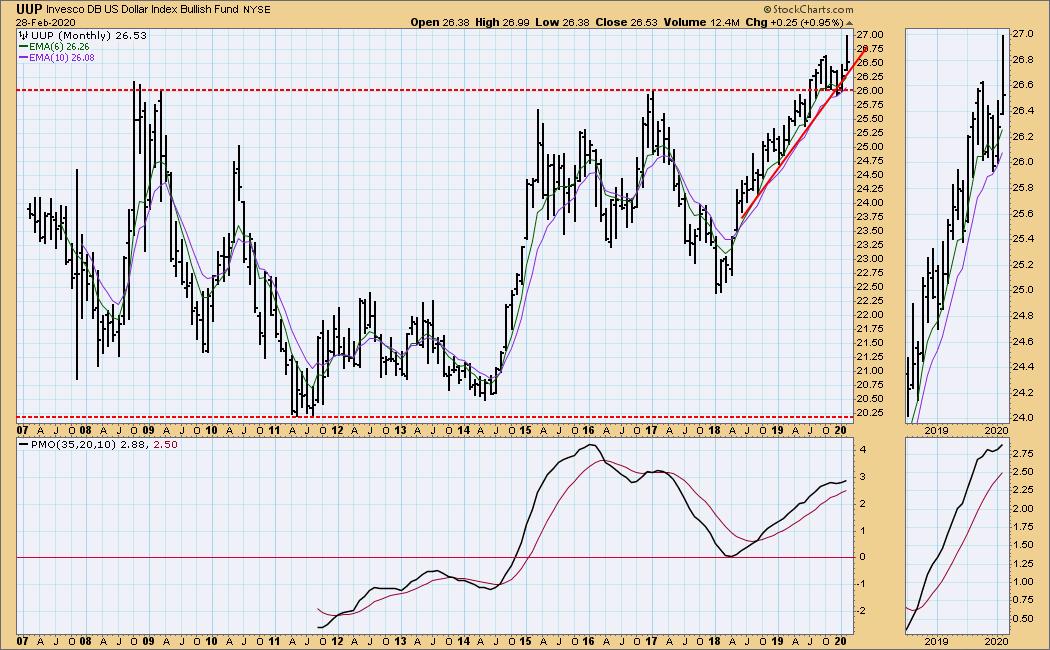Select the red 2.50 signal value in the PMO legend
1050x650 pixels.
tap(166, 444)
